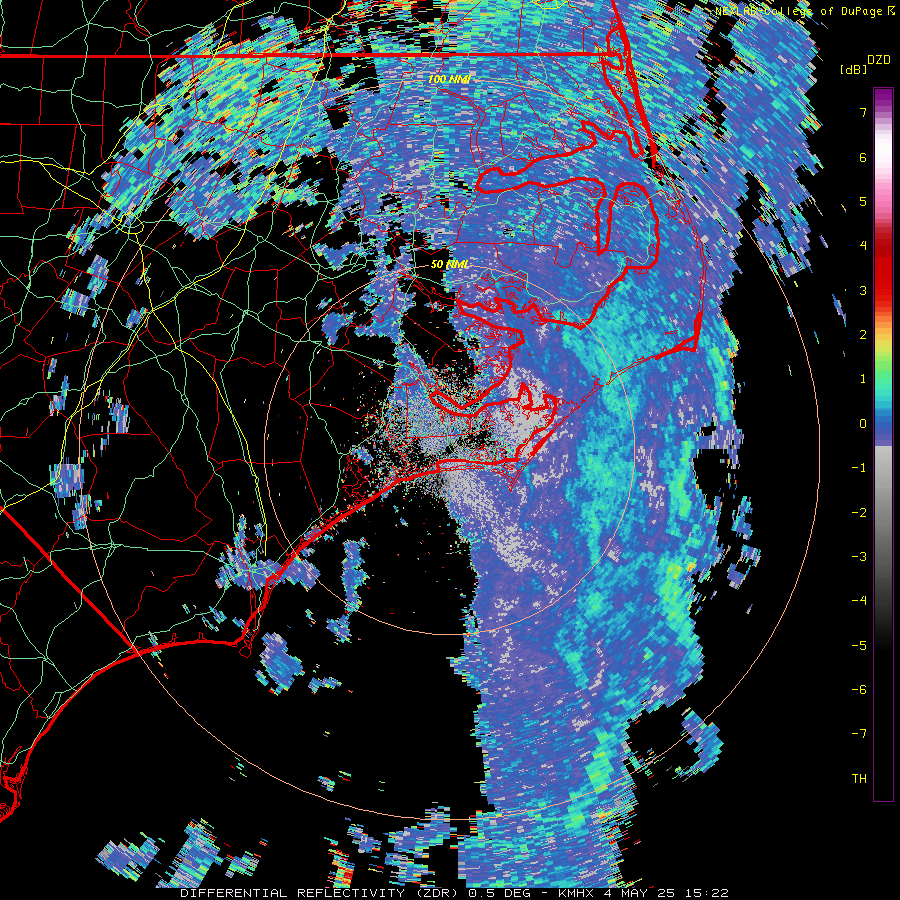Viewport: 900px width, 900px height.
Task: Click the "-7" value on the color scale
Action: point(859,734)
